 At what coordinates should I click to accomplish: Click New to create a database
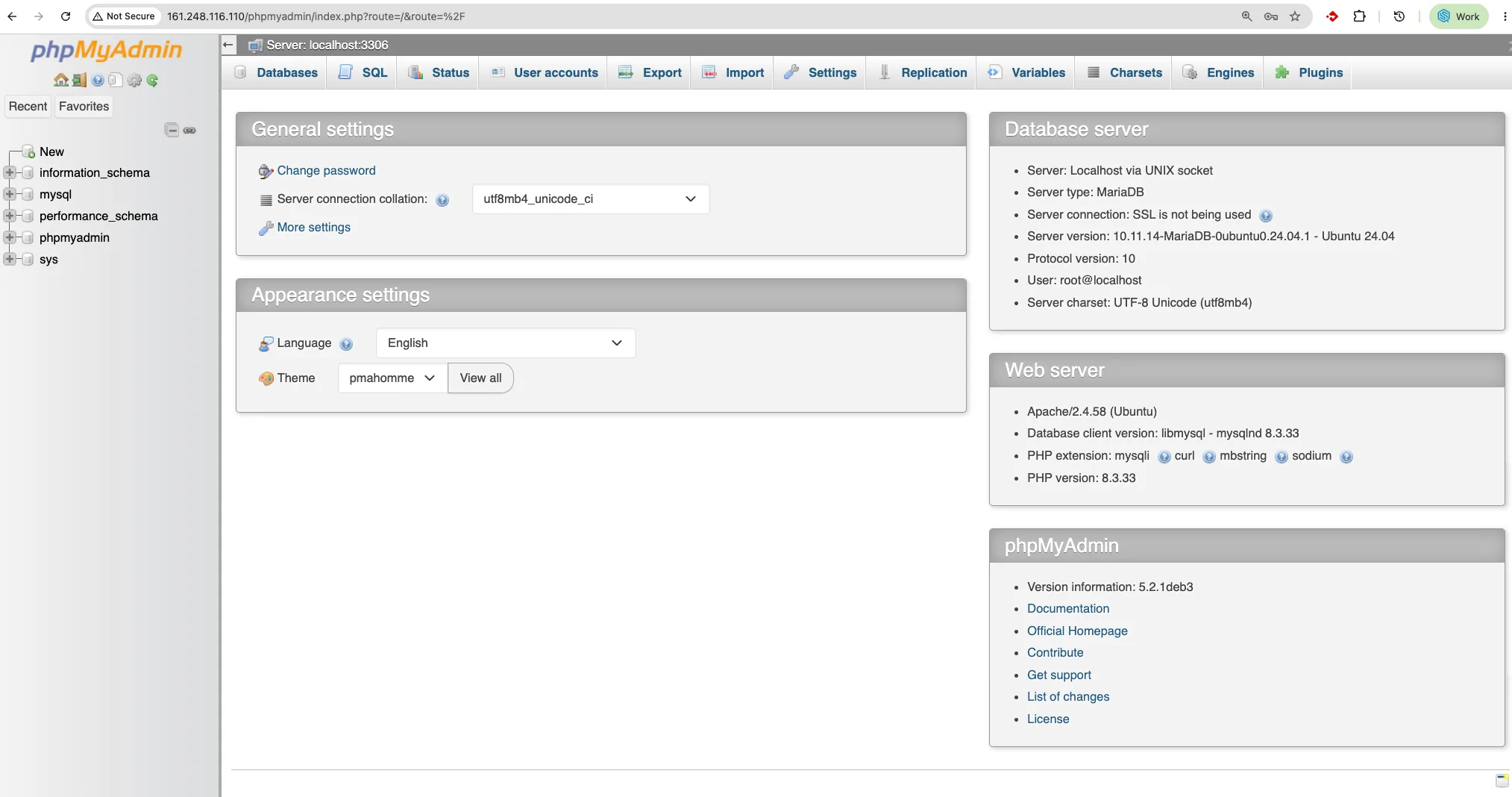click(51, 151)
